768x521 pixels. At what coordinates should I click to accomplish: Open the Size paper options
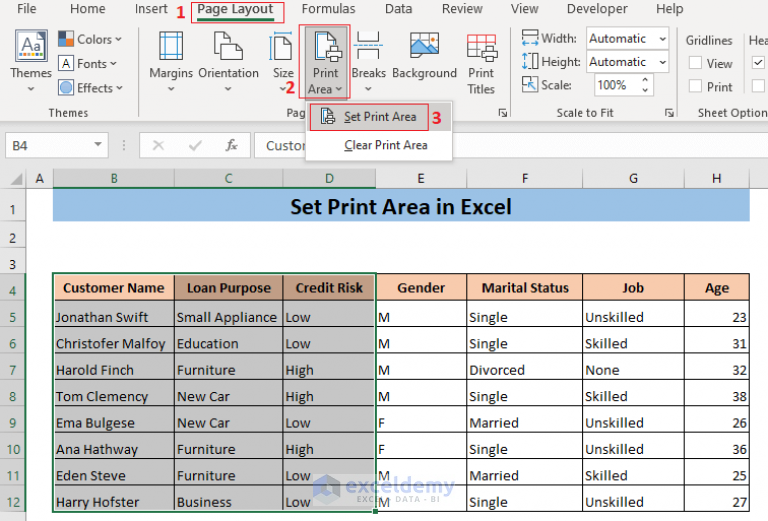283,61
